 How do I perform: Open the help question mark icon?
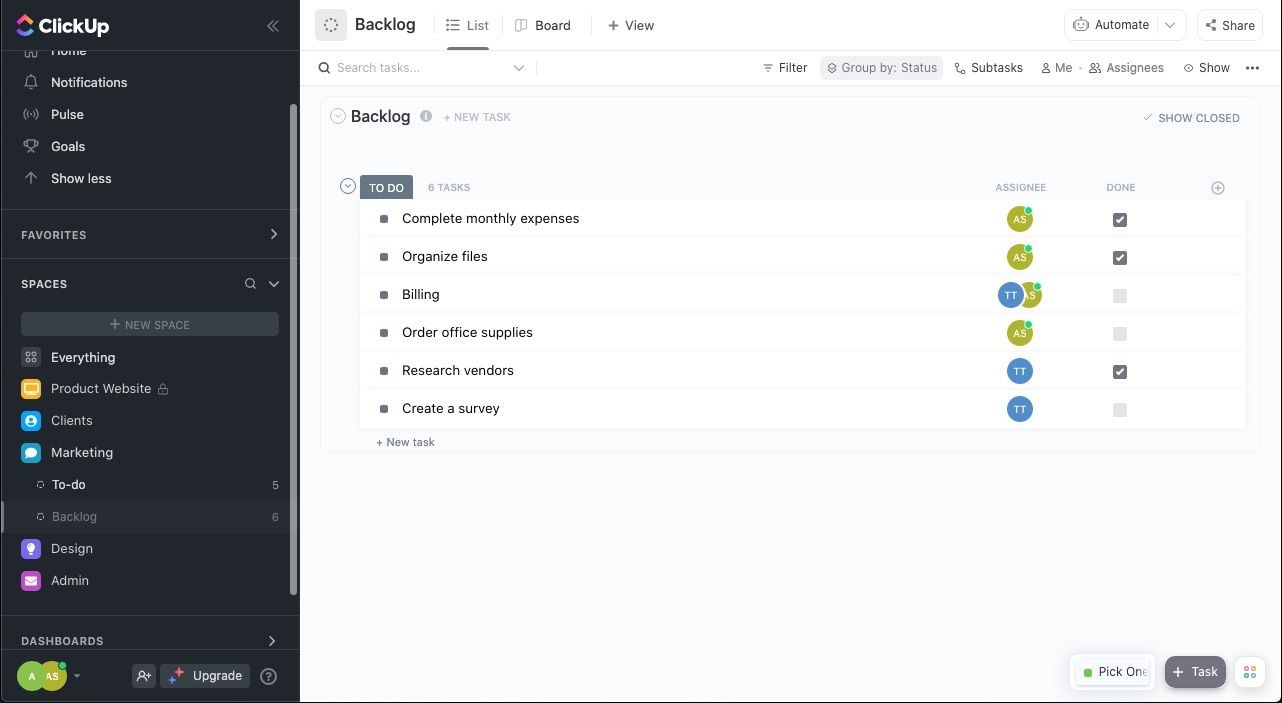pyautogui.click(x=268, y=676)
